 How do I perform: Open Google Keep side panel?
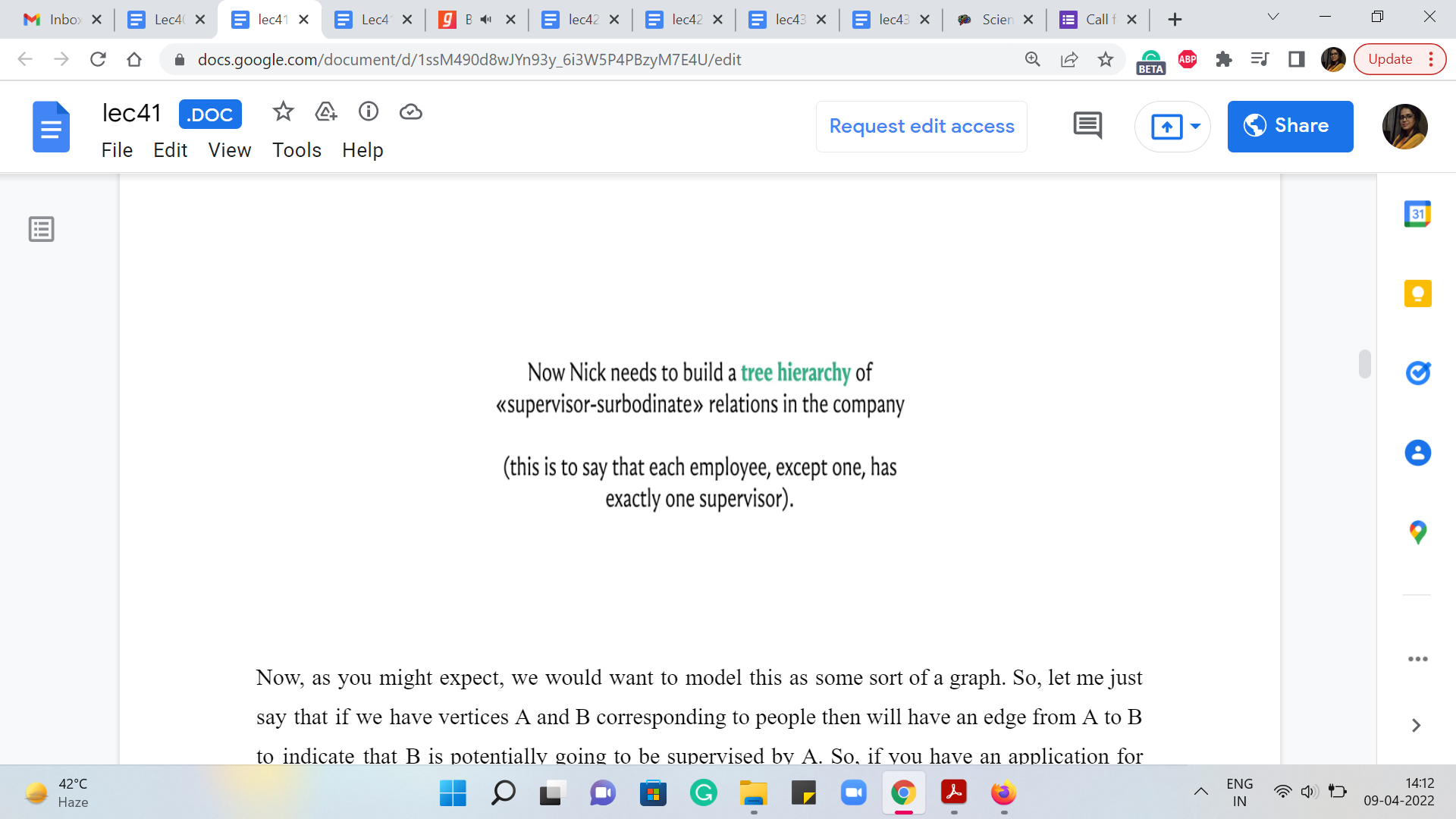pyautogui.click(x=1417, y=293)
